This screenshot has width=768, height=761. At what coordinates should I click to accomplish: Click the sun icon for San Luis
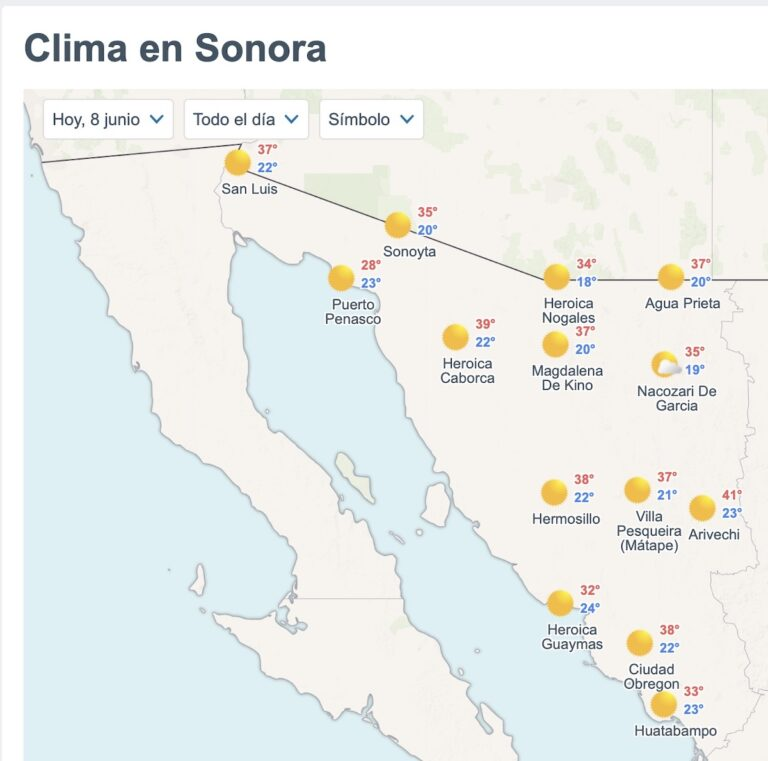pyautogui.click(x=238, y=163)
